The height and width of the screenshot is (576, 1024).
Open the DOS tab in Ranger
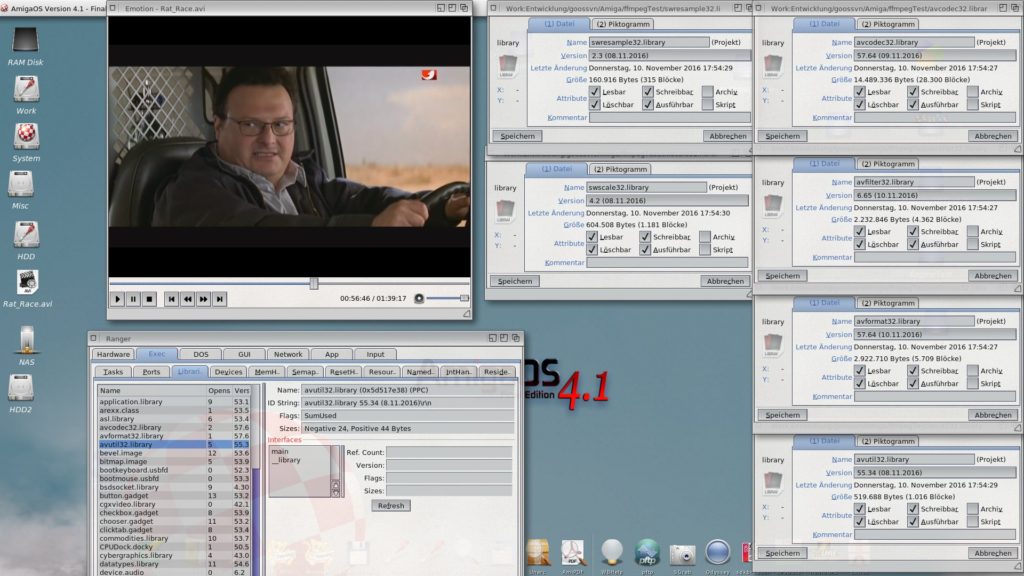click(200, 355)
